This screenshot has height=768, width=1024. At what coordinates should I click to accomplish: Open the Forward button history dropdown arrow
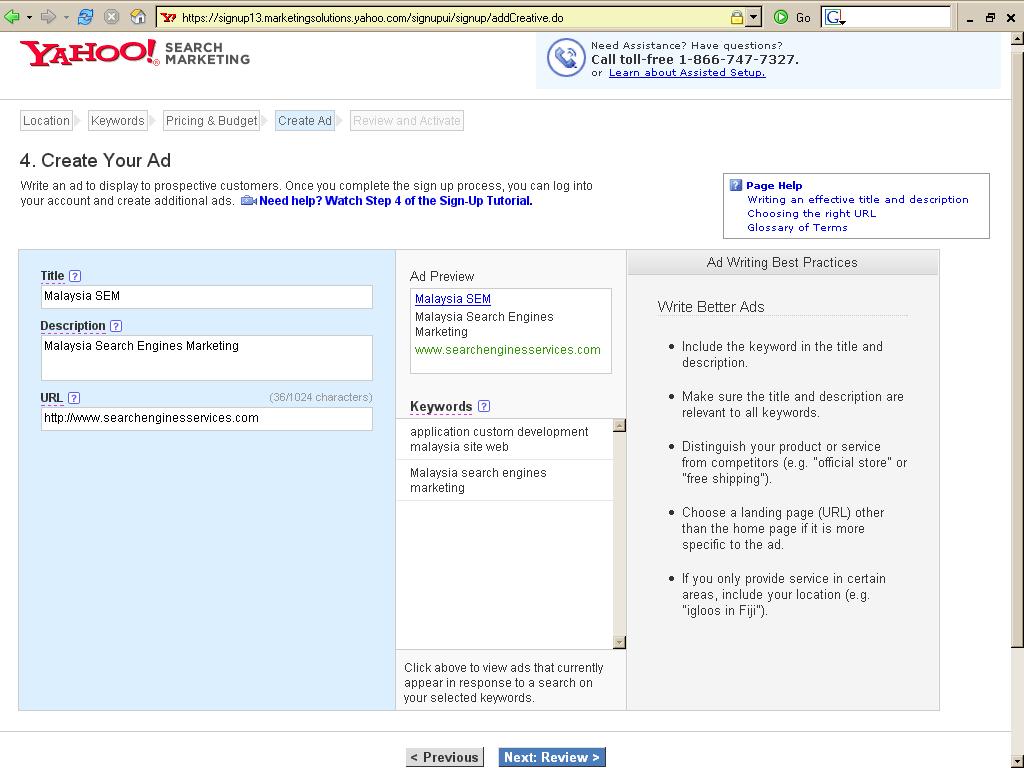tap(66, 18)
